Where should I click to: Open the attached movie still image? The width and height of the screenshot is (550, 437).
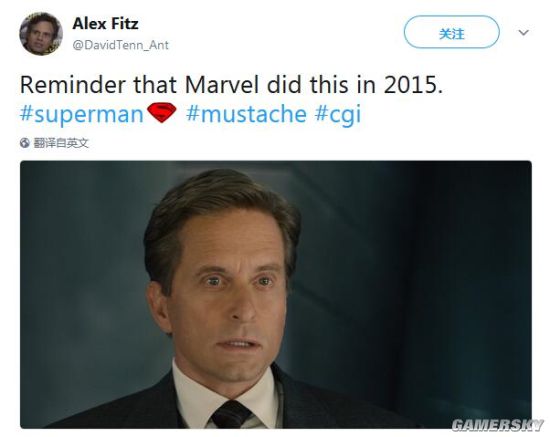point(276,295)
